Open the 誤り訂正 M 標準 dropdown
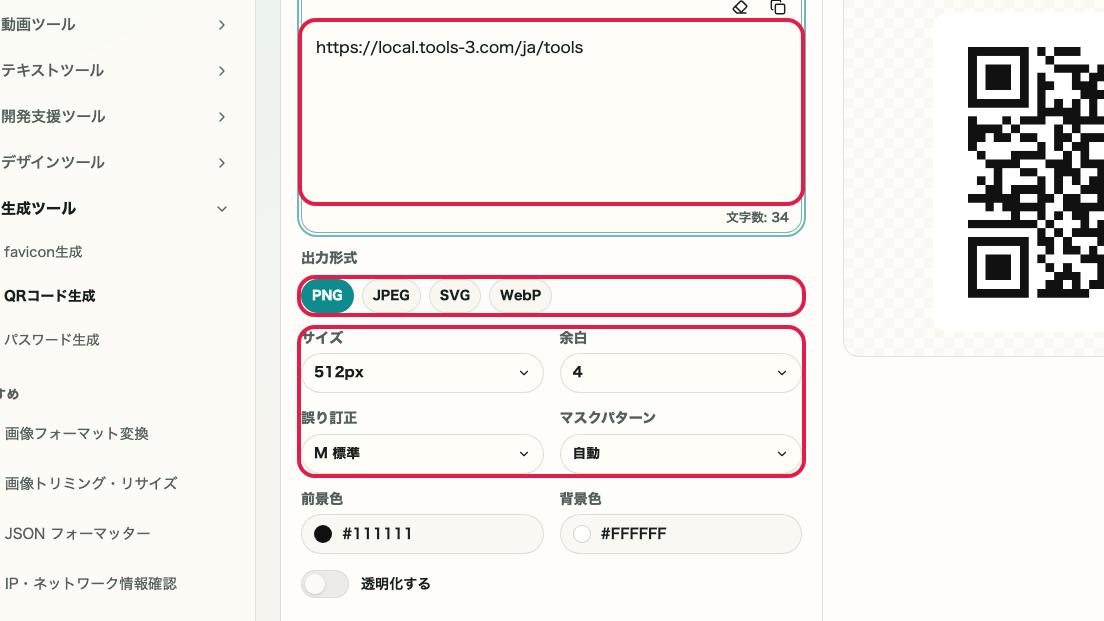Screen dimensions: 1104x621 [x=422, y=453]
